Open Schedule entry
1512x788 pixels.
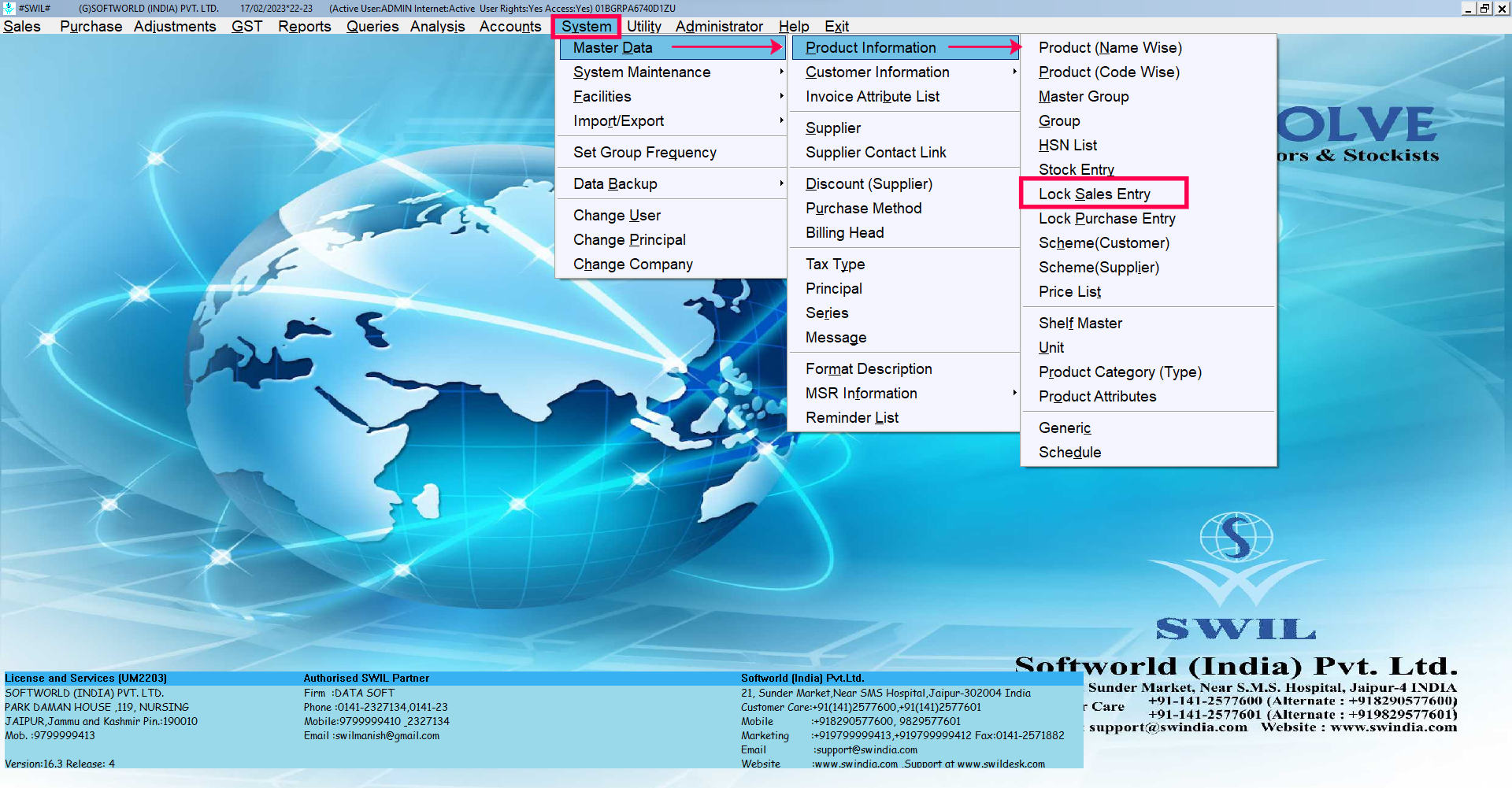[x=1148, y=452]
